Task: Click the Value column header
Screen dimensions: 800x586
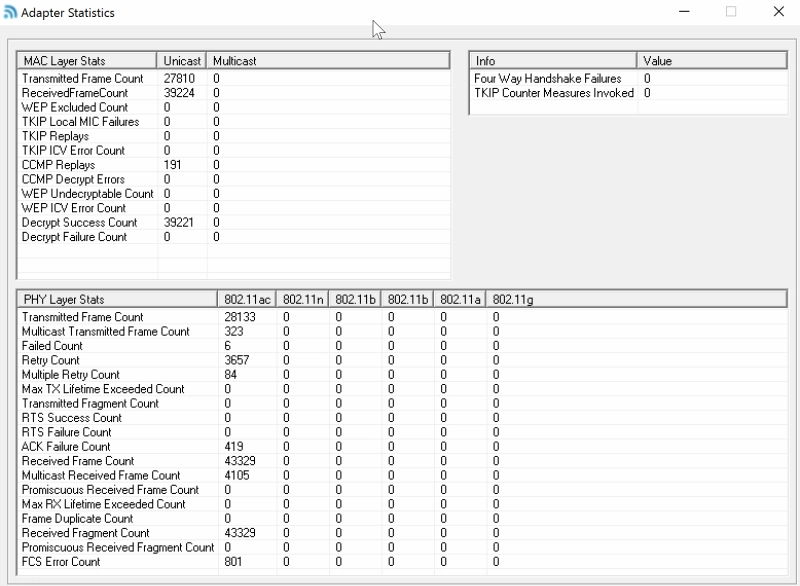Action: point(712,61)
